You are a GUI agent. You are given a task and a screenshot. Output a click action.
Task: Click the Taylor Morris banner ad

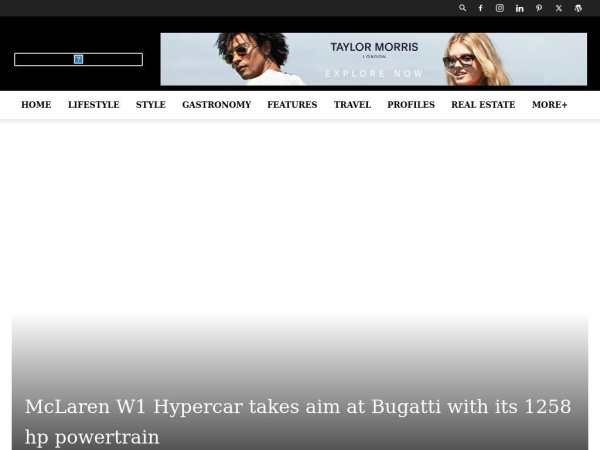coord(373,59)
